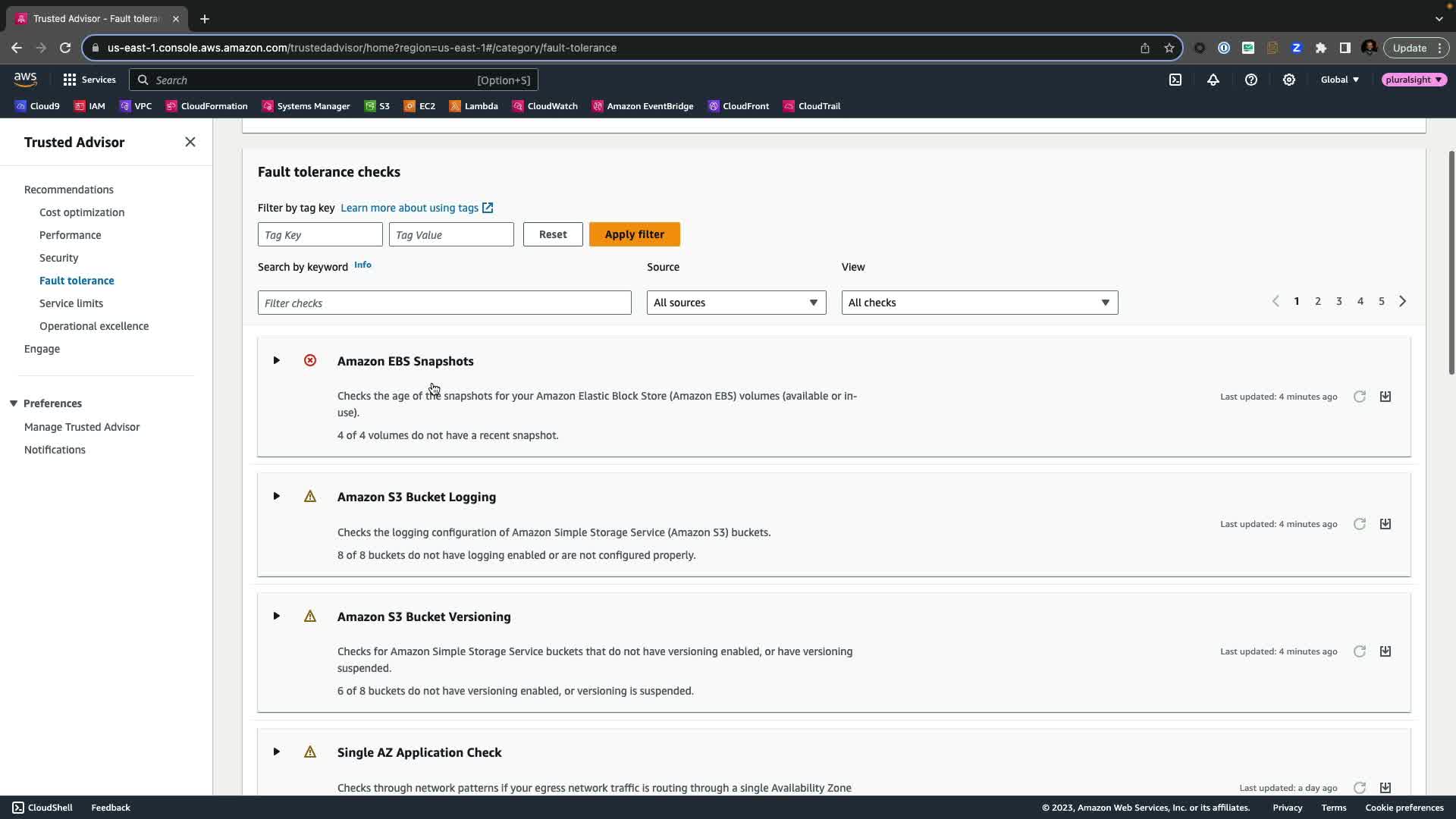The image size is (1456, 819).
Task: Download Amazon S3 Bucket Logging report
Action: pos(1385,524)
